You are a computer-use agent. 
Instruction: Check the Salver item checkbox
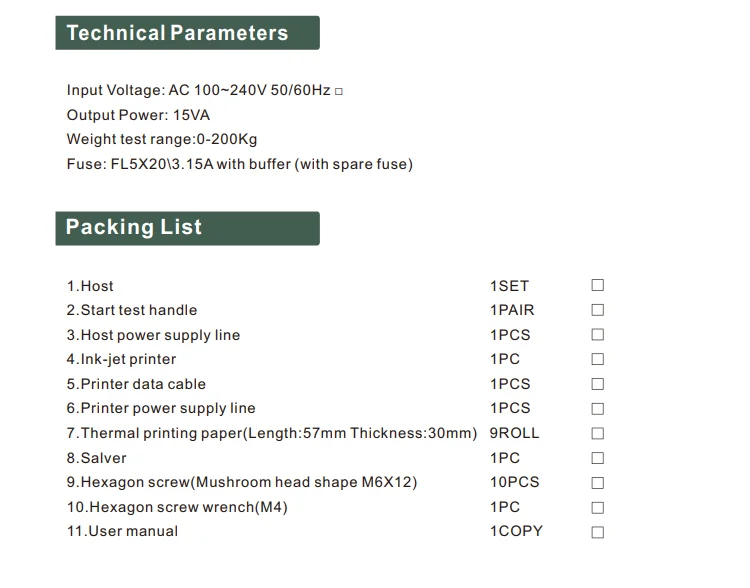point(598,458)
